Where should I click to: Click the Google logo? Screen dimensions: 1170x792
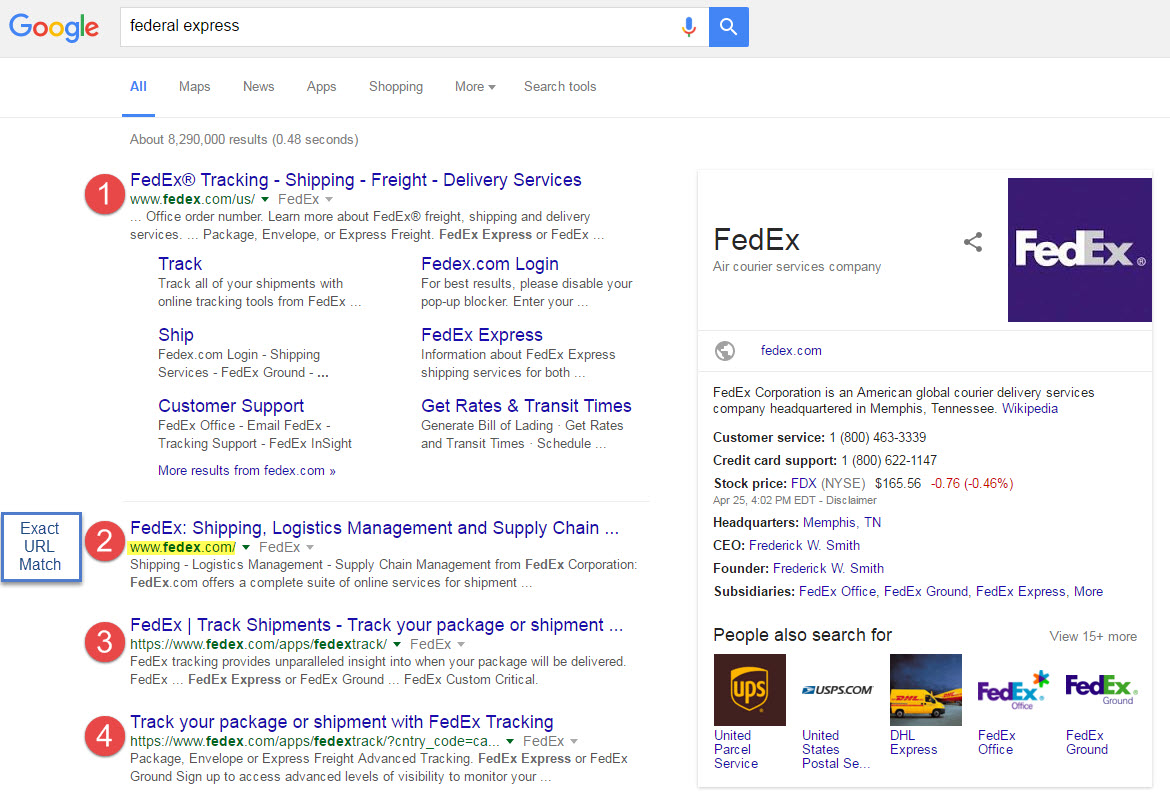[54, 27]
